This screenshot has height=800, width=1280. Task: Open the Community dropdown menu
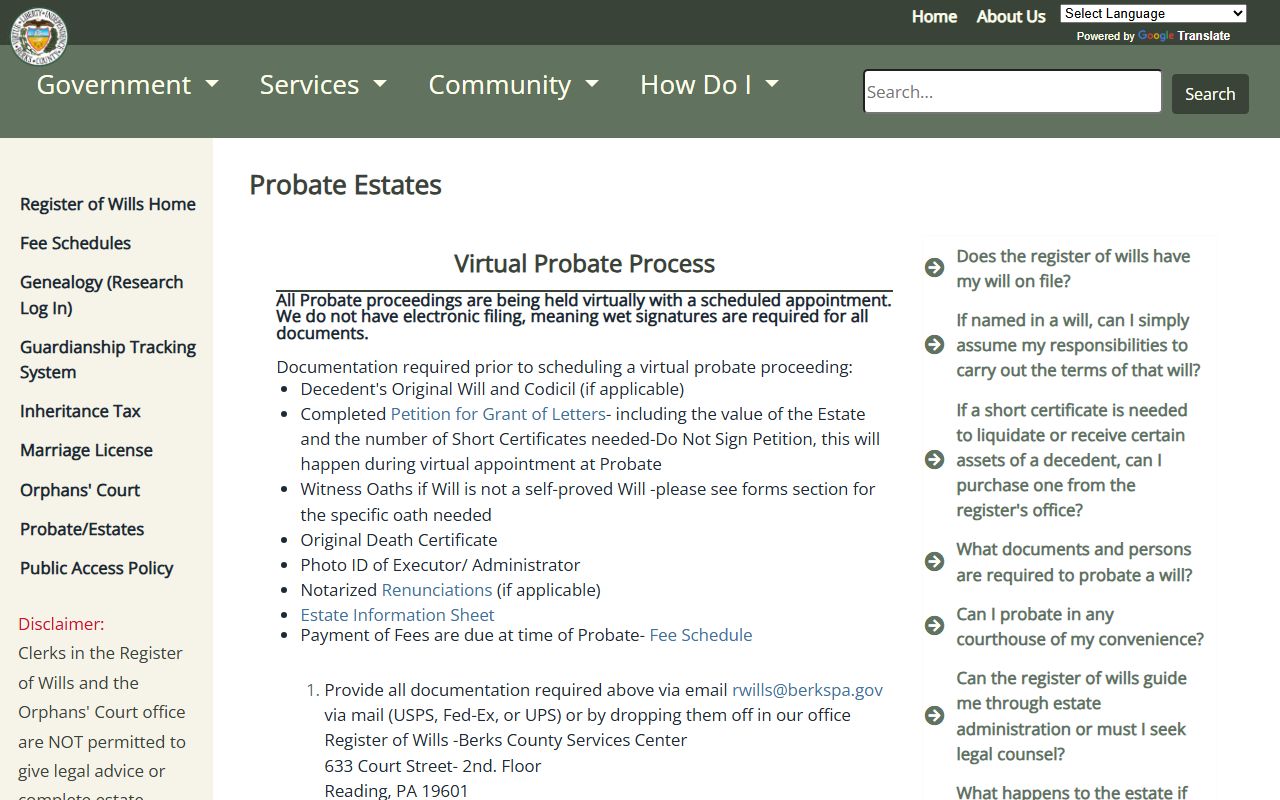[x=513, y=85]
